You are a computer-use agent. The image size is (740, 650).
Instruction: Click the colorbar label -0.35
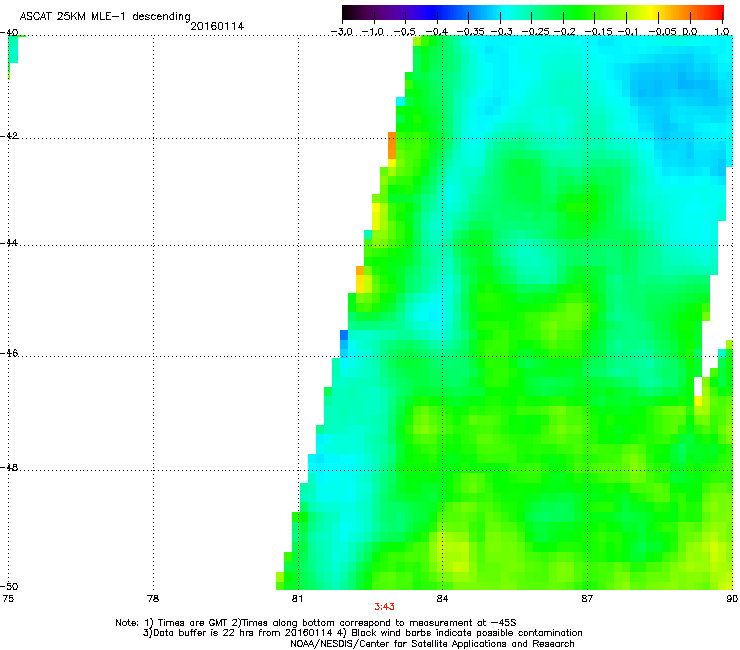pos(472,32)
